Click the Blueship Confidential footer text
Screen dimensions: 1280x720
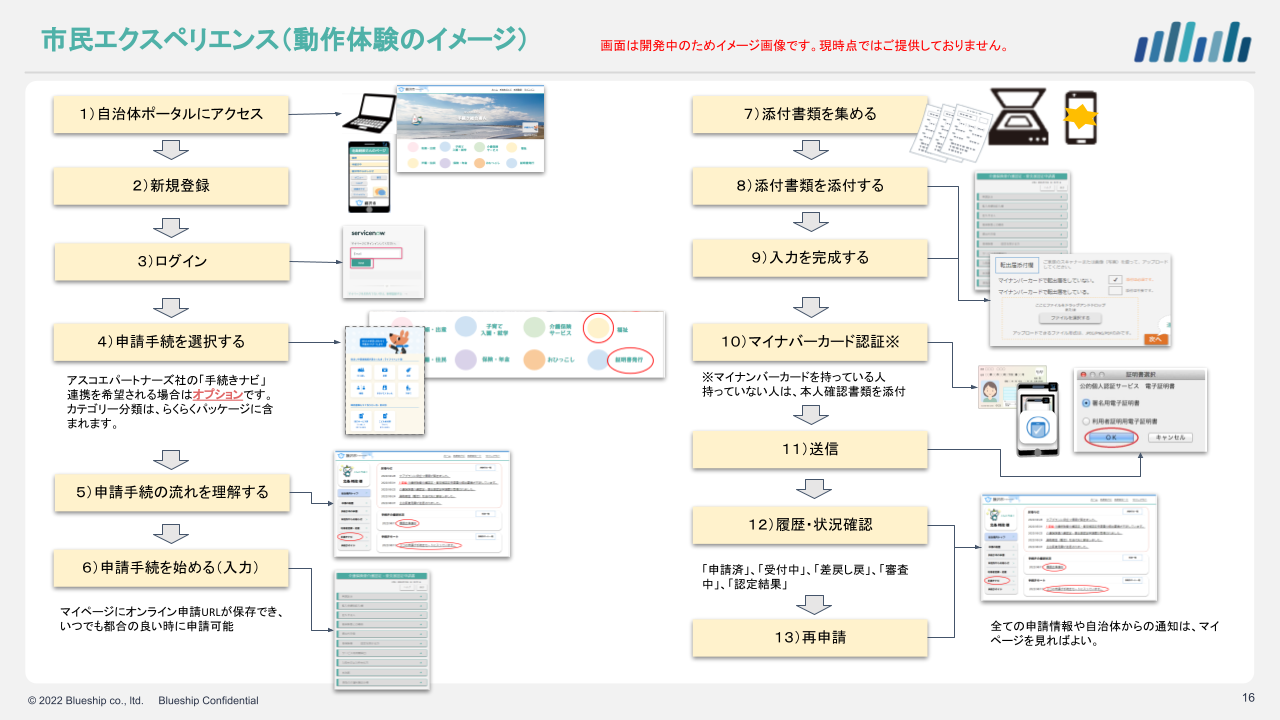click(x=208, y=700)
